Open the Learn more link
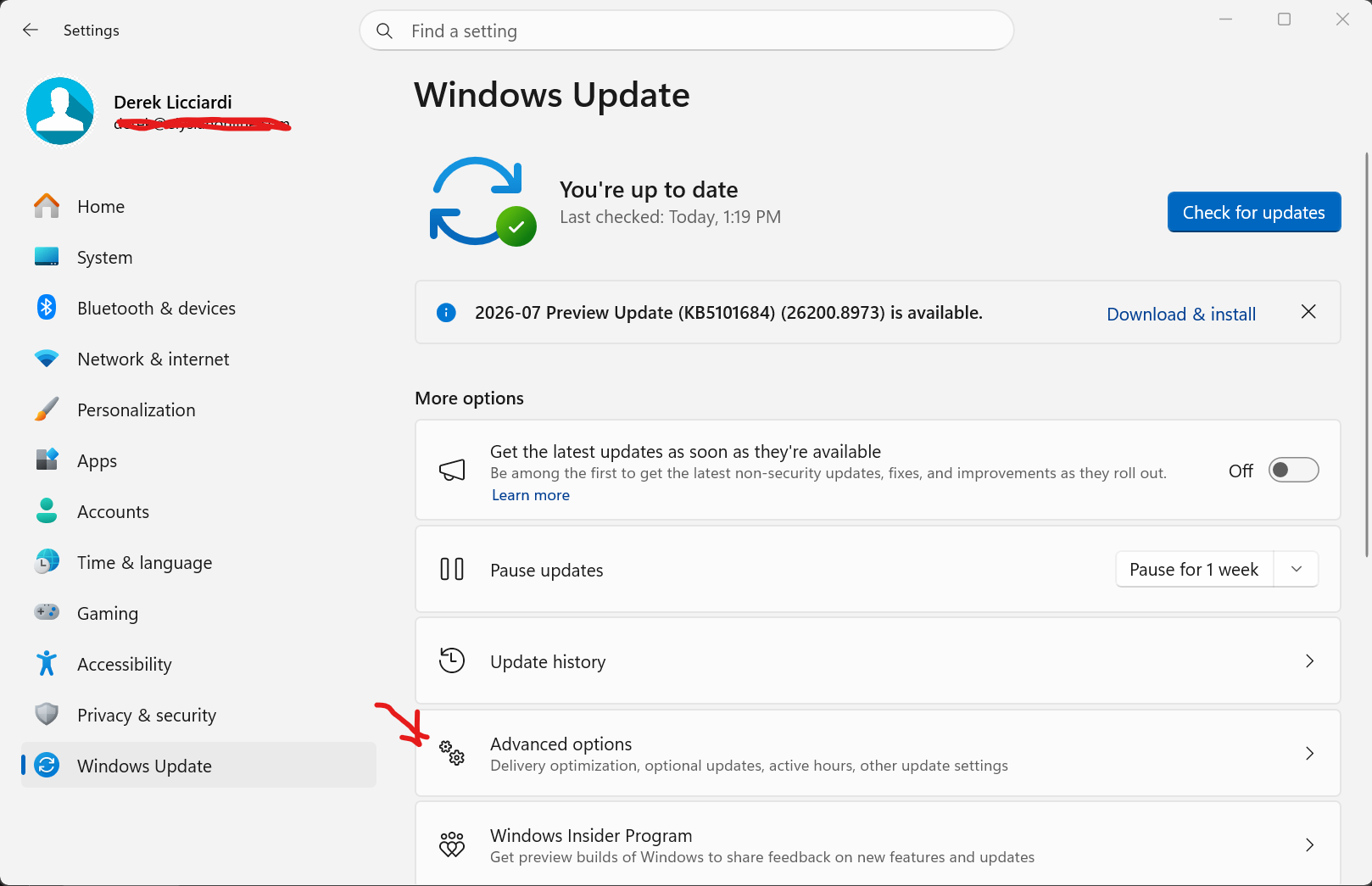 531,495
